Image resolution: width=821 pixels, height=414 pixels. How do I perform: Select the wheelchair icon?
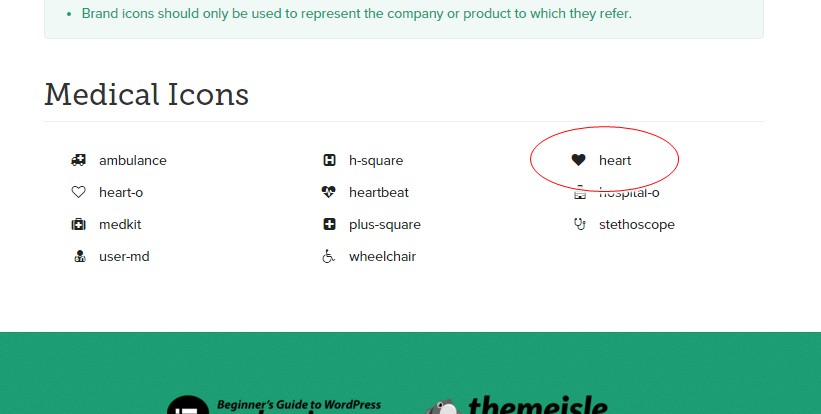[x=328, y=256]
